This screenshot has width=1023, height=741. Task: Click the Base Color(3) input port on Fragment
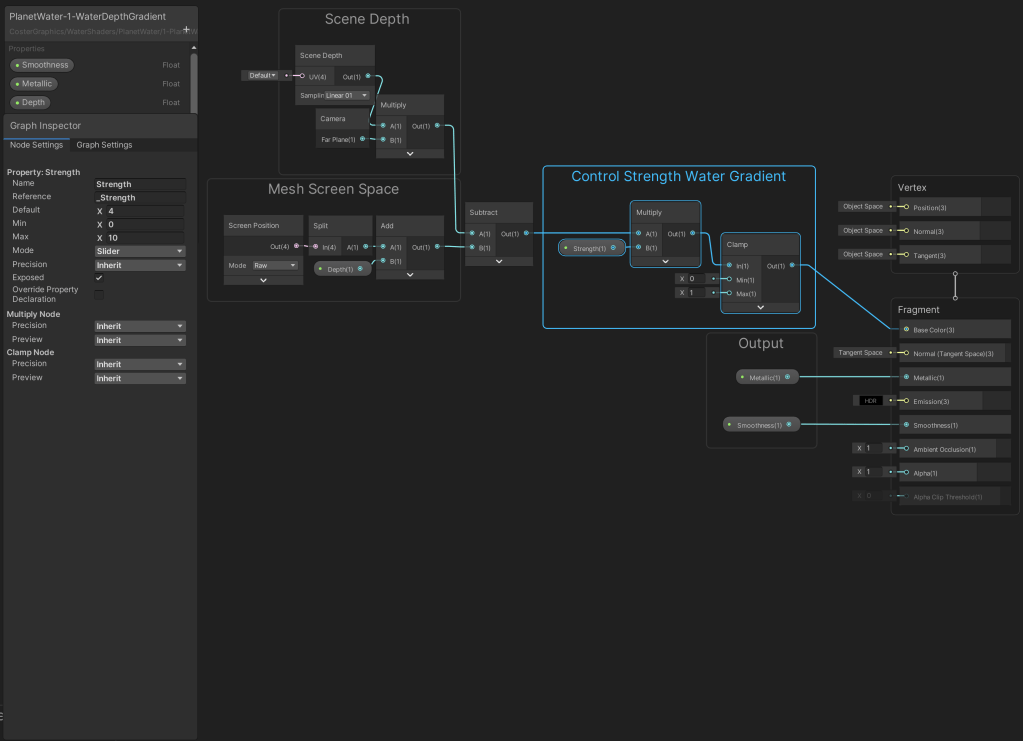(906, 329)
